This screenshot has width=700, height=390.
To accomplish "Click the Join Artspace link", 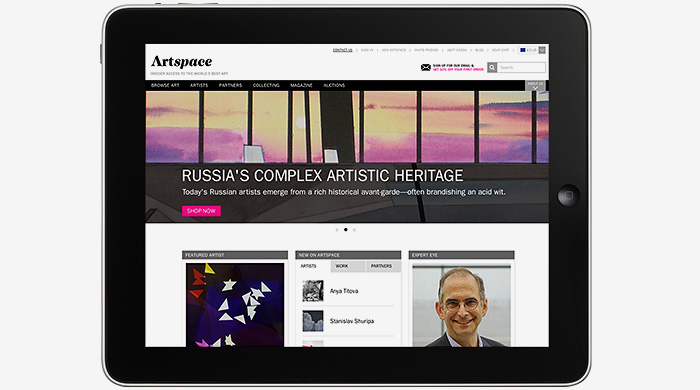I will 394,50.
